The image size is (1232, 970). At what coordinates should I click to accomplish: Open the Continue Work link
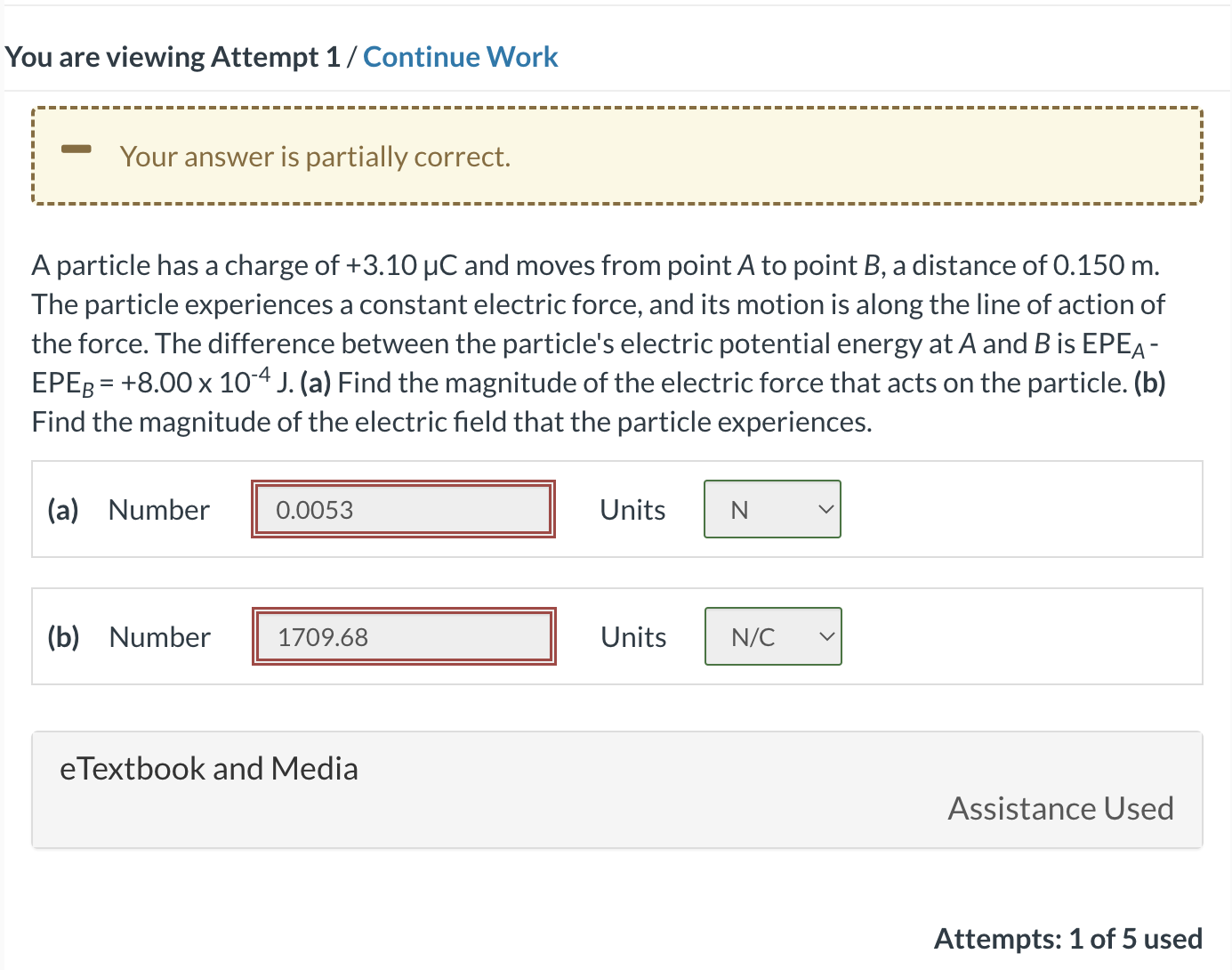[460, 56]
